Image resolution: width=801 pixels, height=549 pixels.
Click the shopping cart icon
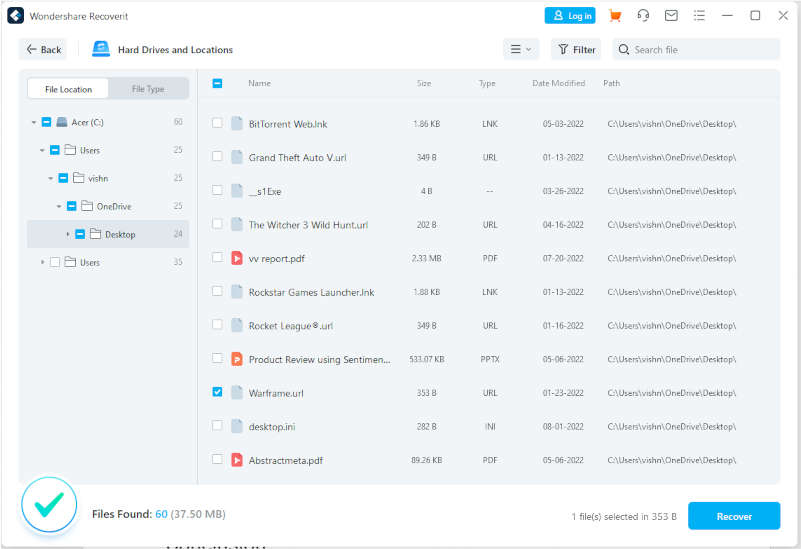615,15
